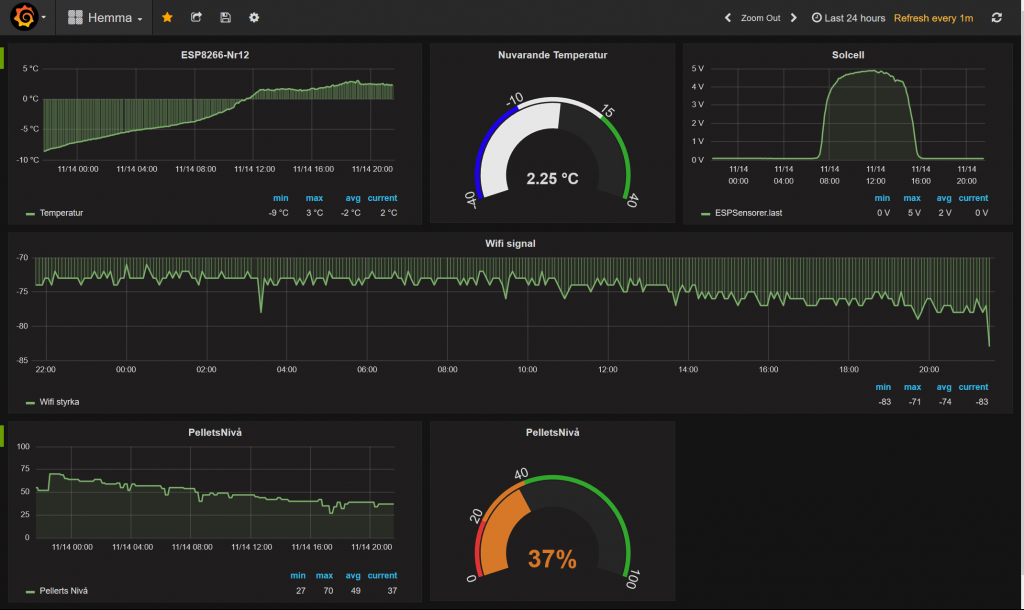Sort Wifi signal legend by current
The image size is (1024, 610).
[x=973, y=387]
